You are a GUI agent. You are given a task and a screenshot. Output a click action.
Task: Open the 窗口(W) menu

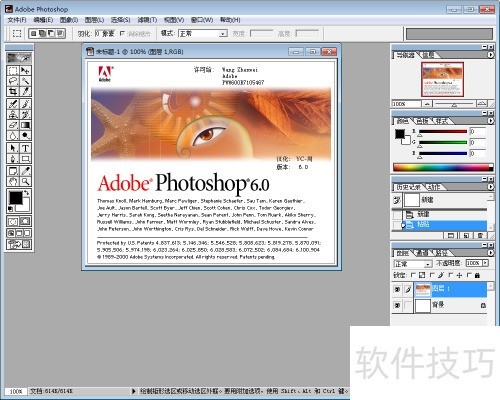[202, 20]
